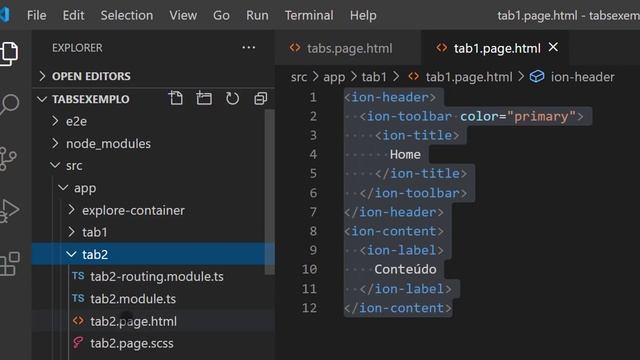Click the TS icon of tab2-routing.module.ts

click(78, 276)
